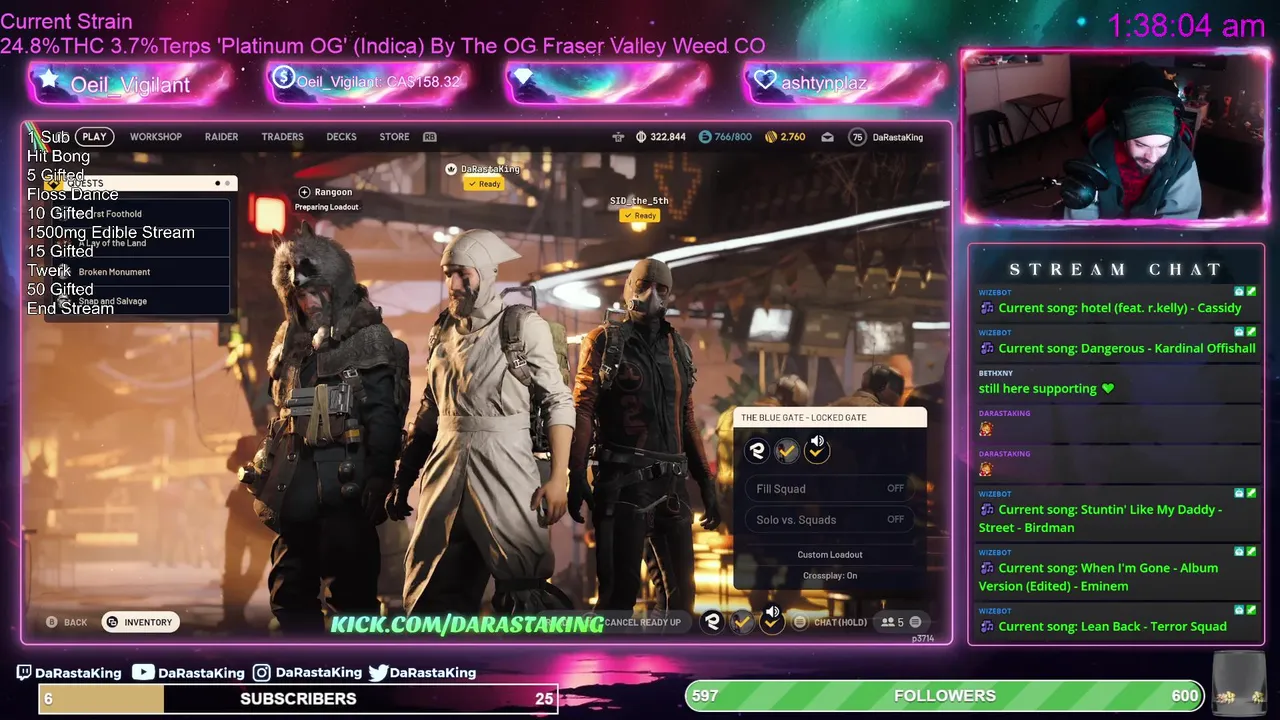1280x720 pixels.
Task: Open the party members icon showing 5
Action: coord(892,622)
